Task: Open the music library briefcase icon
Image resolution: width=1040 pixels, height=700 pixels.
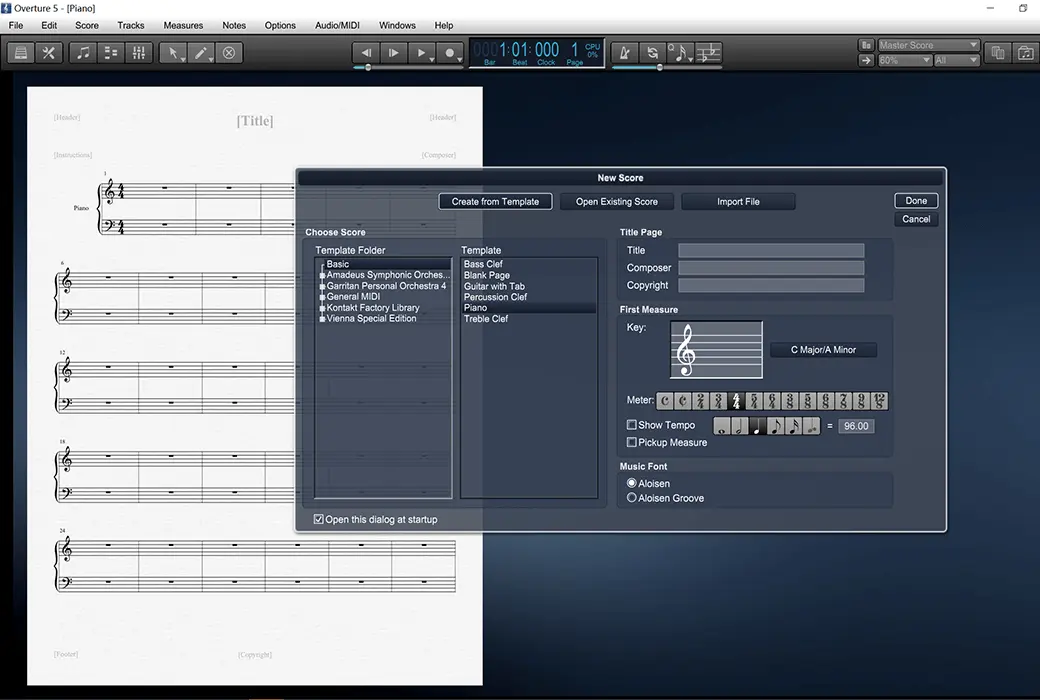Action: pyautogui.click(x=1025, y=53)
